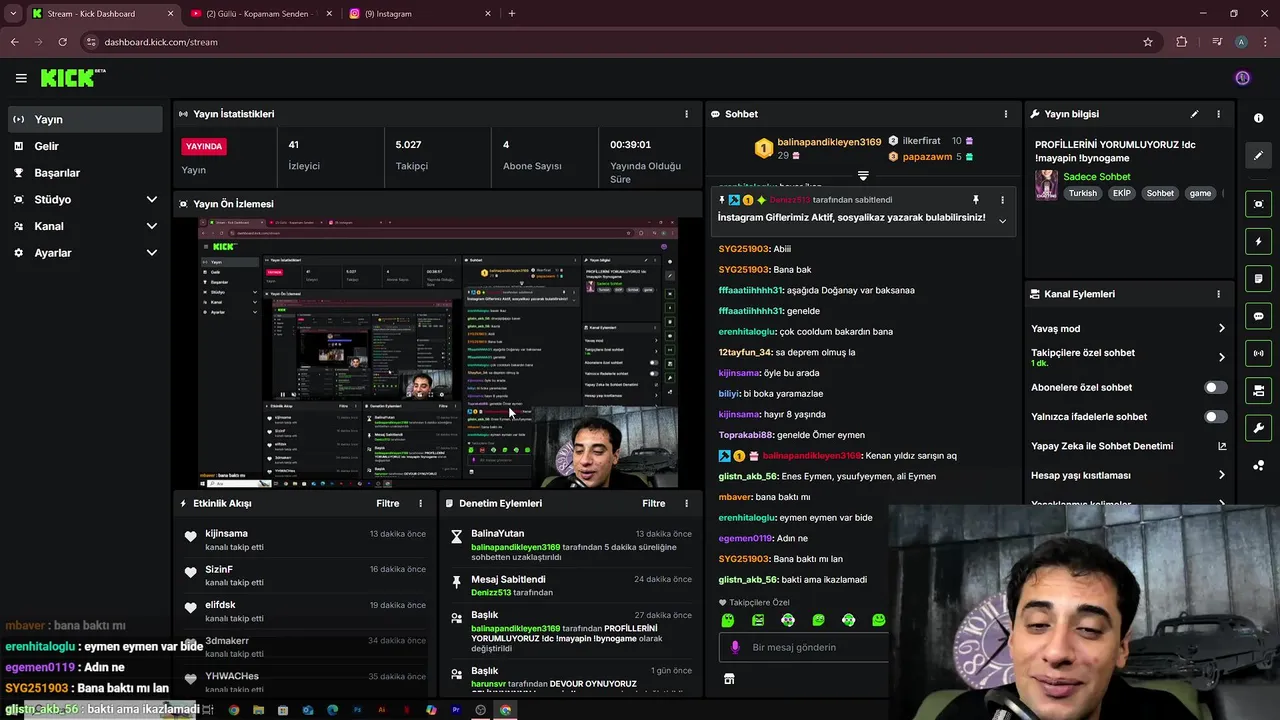This screenshot has height=720, width=1280.
Task: Go to Yayın in the left sidebar
Action: (x=84, y=119)
